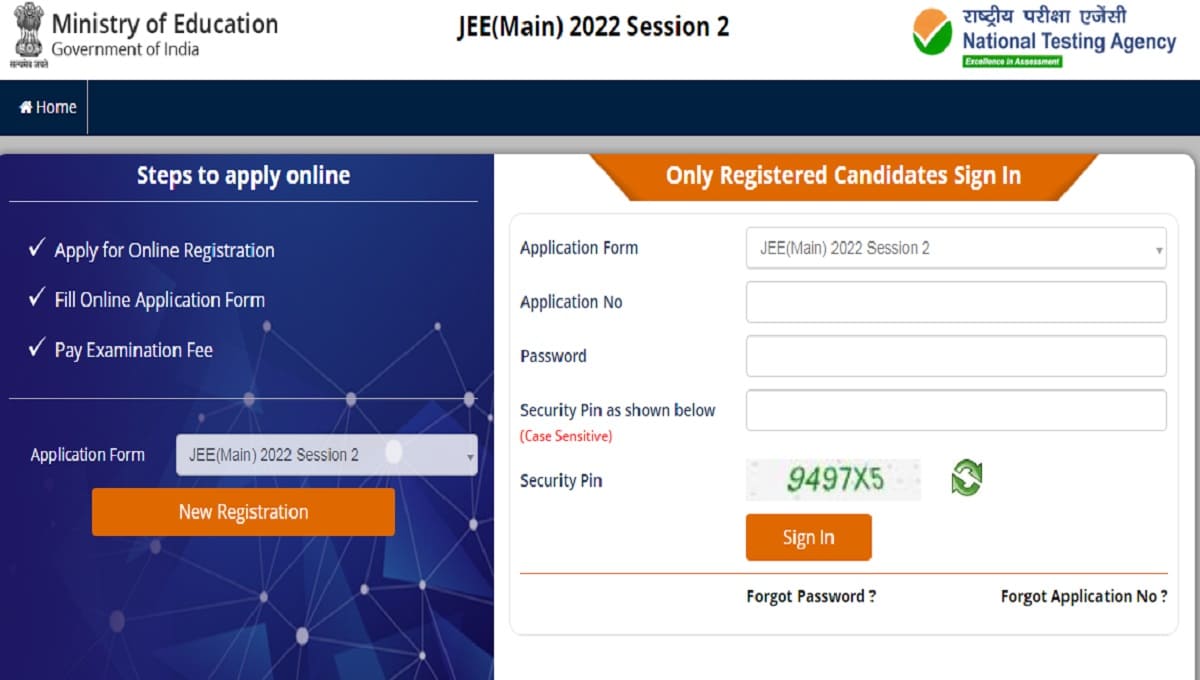Click the dropdown arrow of the left Application Form select
This screenshot has width=1200, height=680.
pyautogui.click(x=470, y=457)
